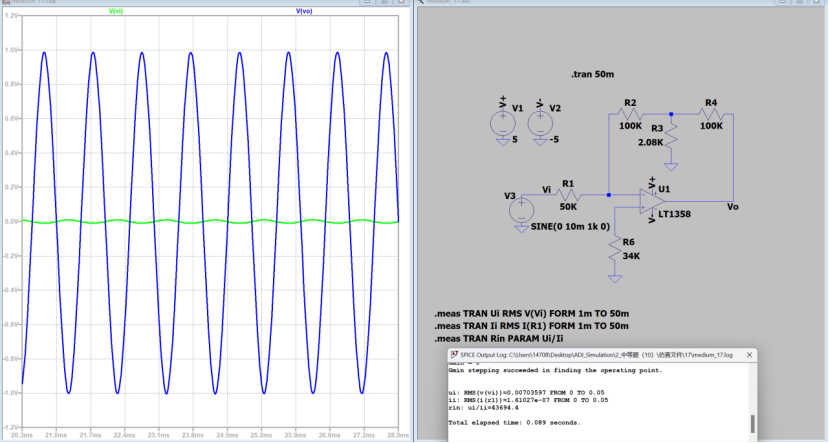Click the Vo net label

pyautogui.click(x=732, y=207)
